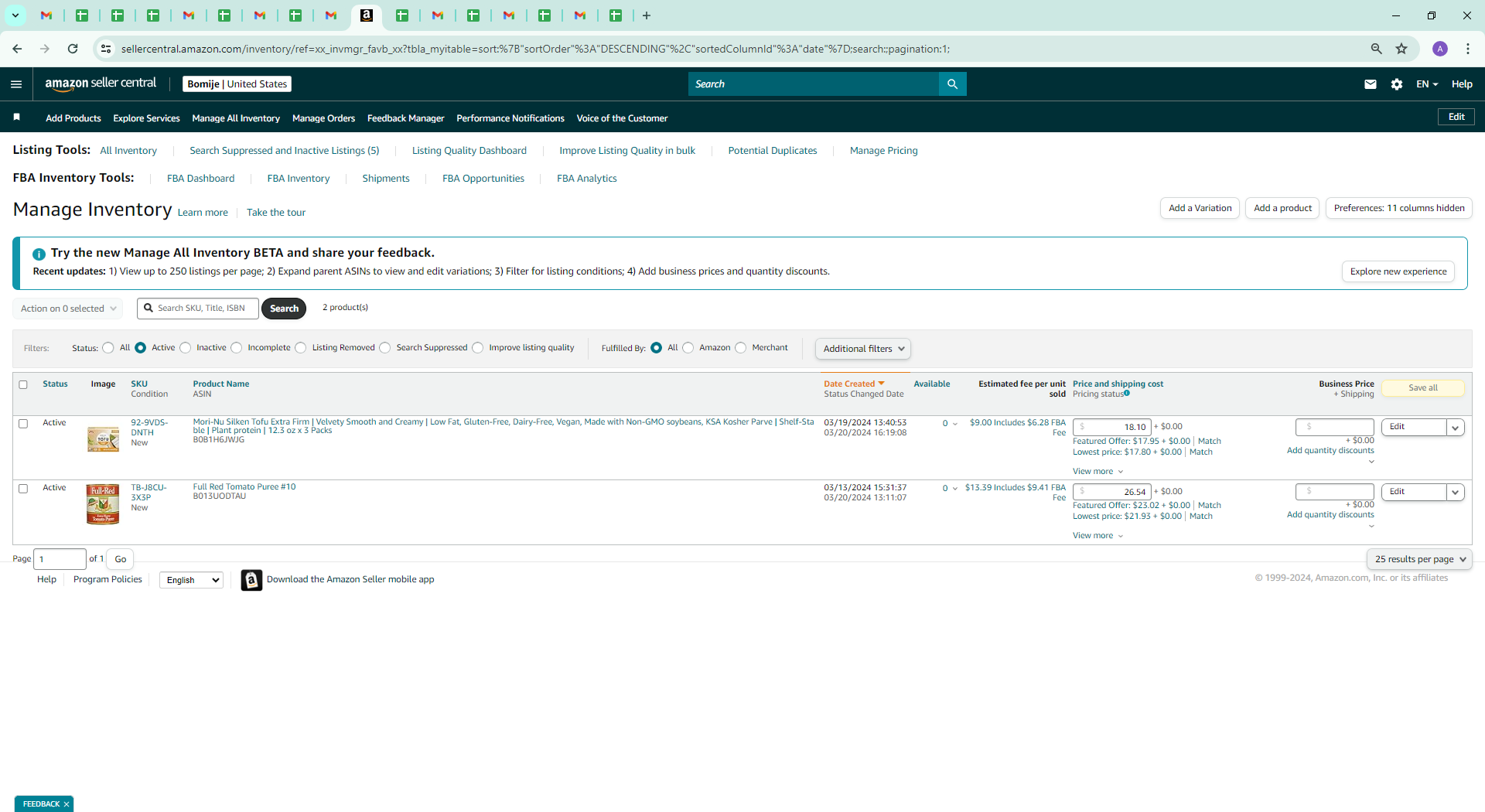Open the EN language dropdown in header
Screen dimensions: 1485x812
coord(1427,84)
